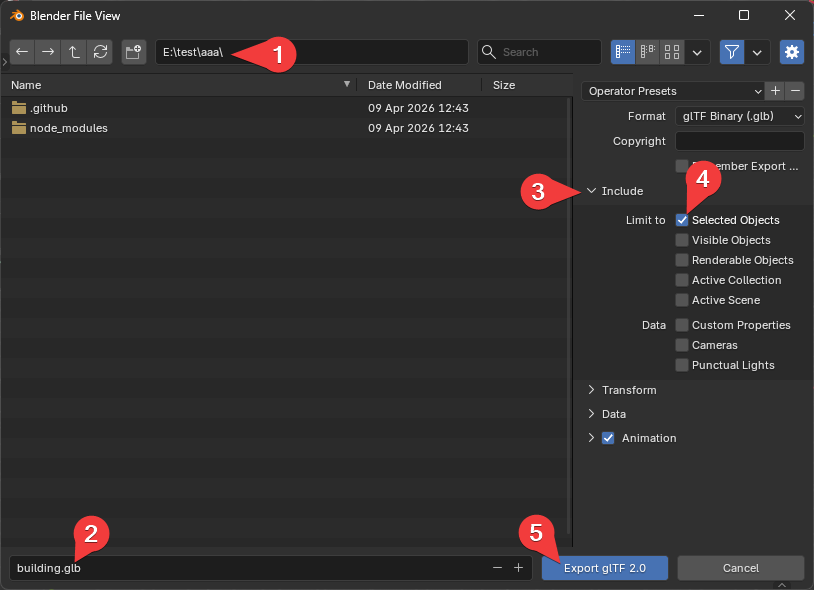This screenshot has width=814, height=590.
Task: Switch to vertical list display mode
Action: [x=623, y=52]
